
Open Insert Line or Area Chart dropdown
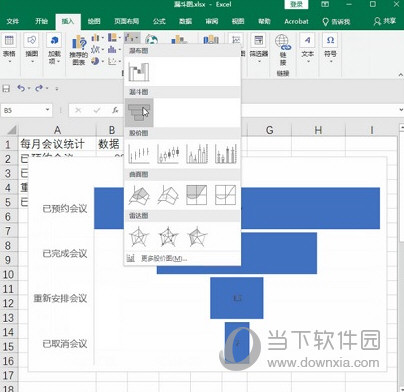[97, 50]
